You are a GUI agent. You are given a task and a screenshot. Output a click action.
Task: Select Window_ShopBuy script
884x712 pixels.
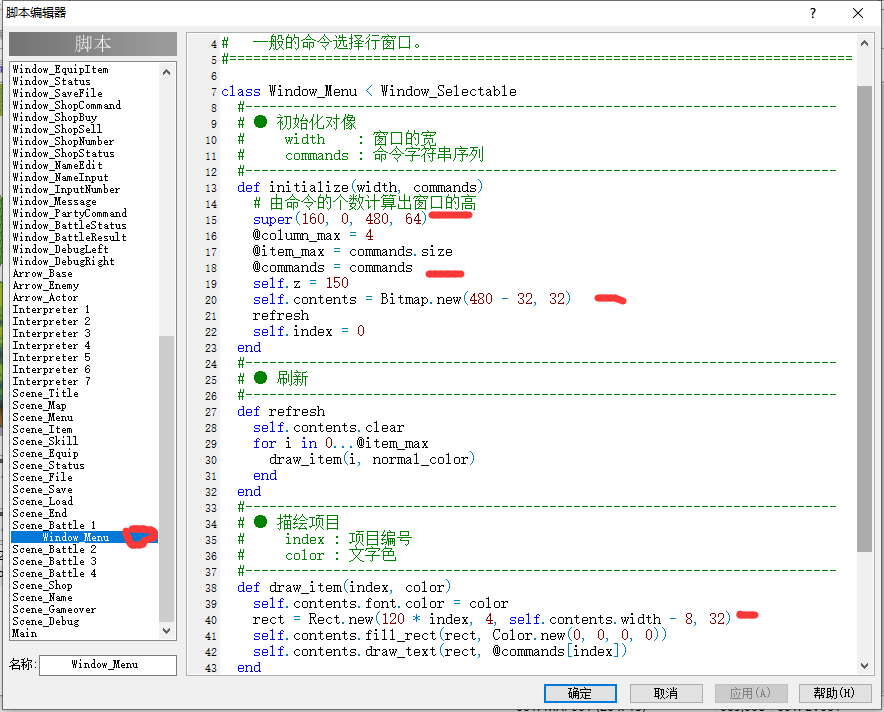55,117
